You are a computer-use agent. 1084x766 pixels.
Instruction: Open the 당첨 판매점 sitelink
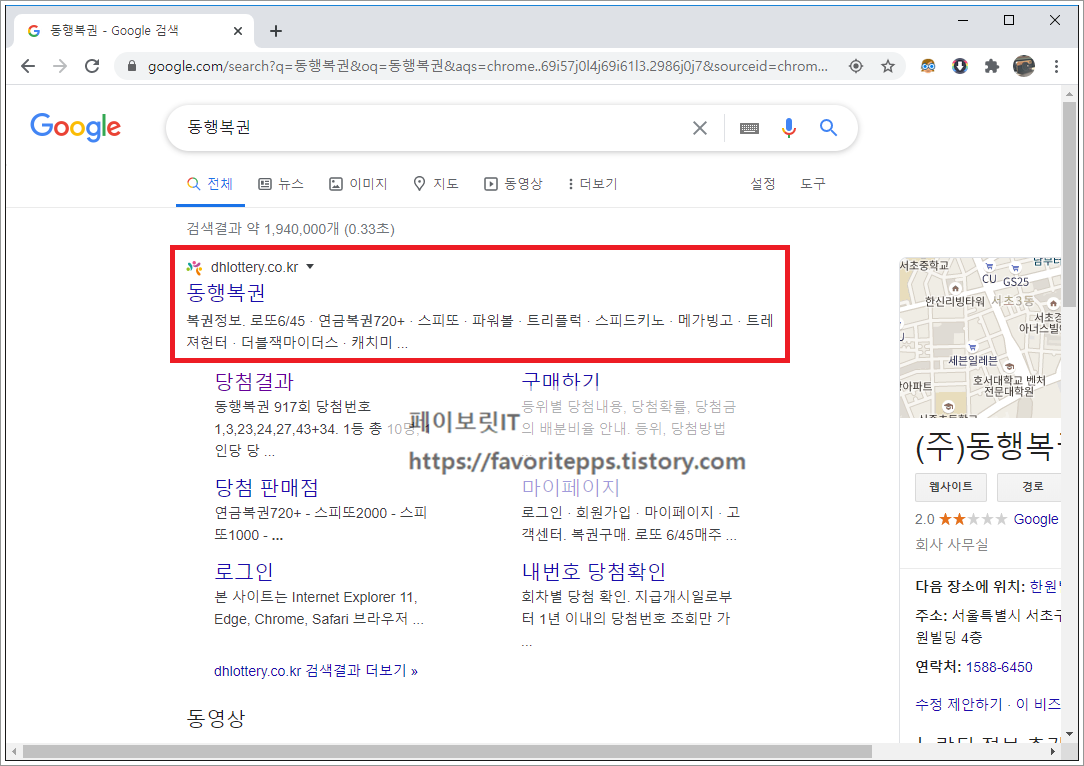point(267,488)
